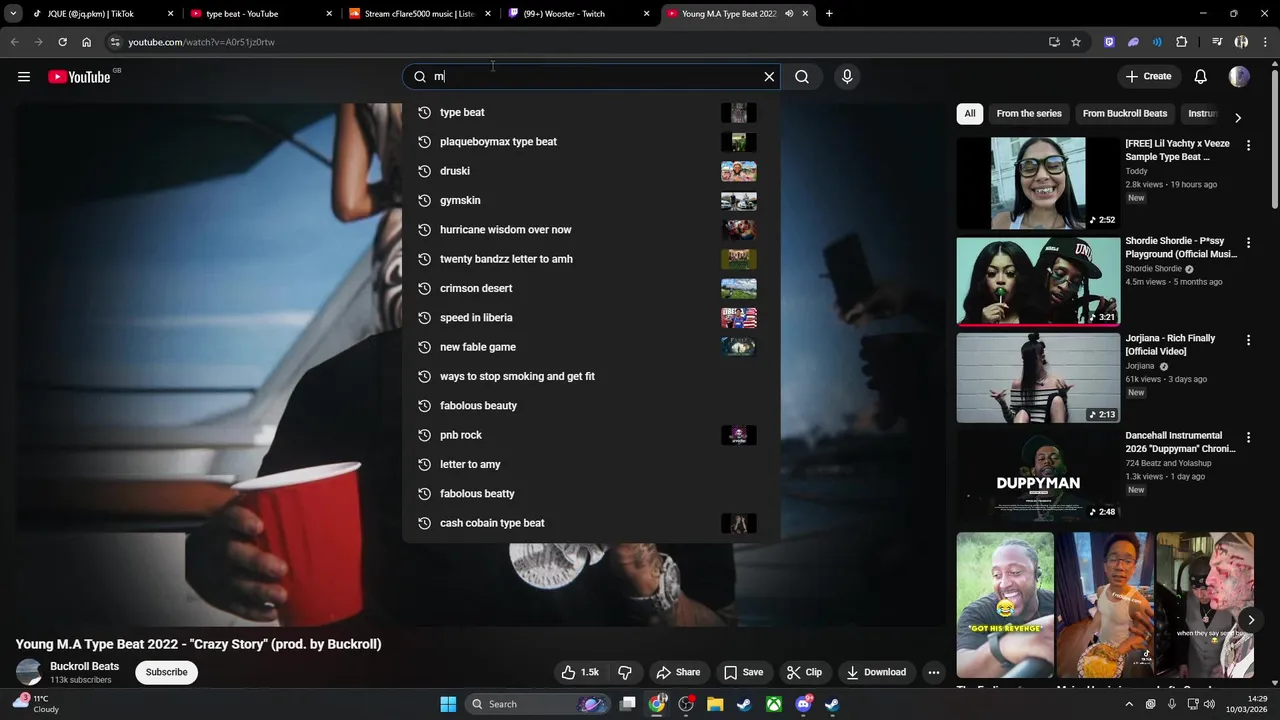
Task: Select the 'From Buckroll Beats' chip
Action: coord(1125,113)
